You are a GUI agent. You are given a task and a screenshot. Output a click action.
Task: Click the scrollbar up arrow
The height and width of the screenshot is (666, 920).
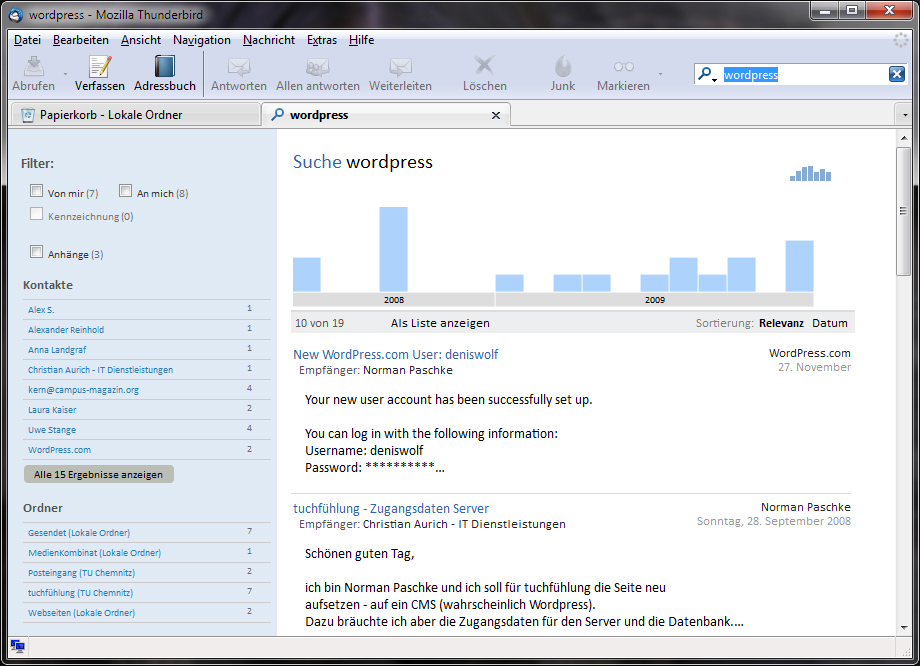(904, 138)
